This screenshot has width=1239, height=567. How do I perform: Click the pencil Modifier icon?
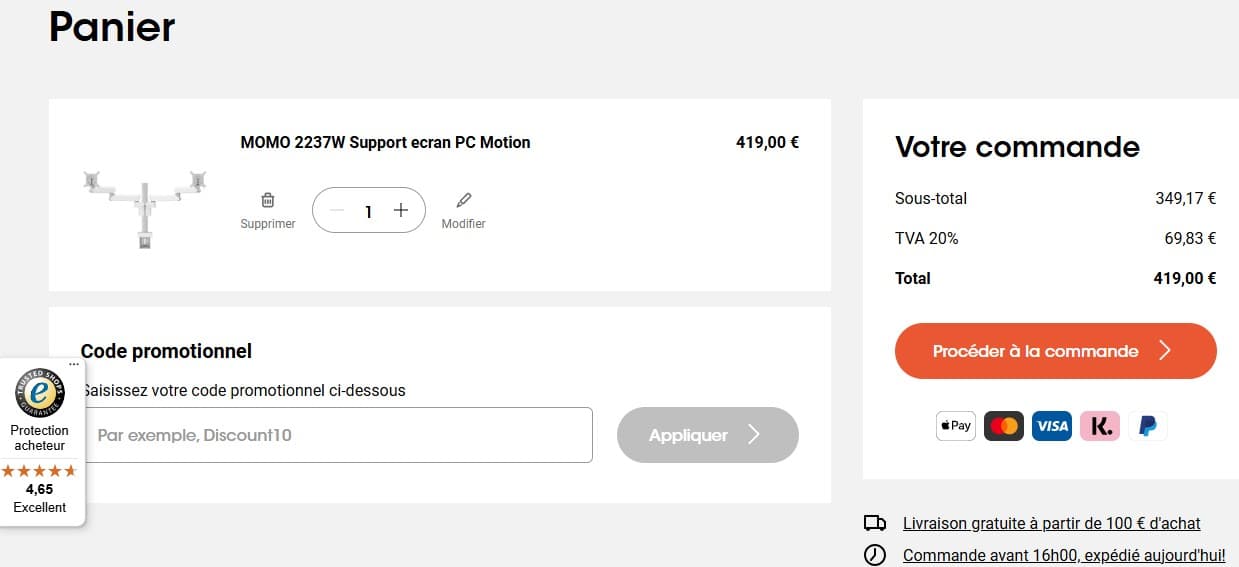pyautogui.click(x=464, y=200)
